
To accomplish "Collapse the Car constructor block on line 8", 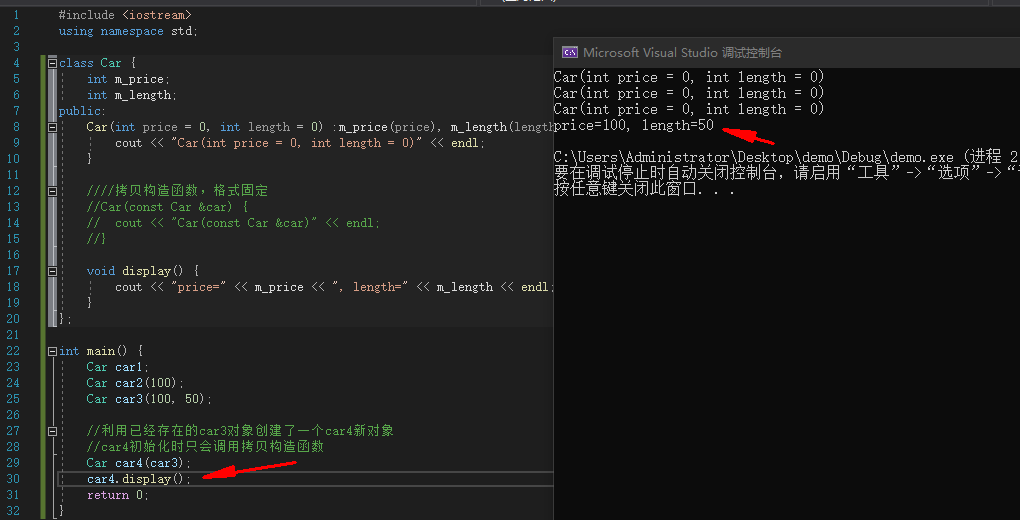I will click(x=79, y=127).
